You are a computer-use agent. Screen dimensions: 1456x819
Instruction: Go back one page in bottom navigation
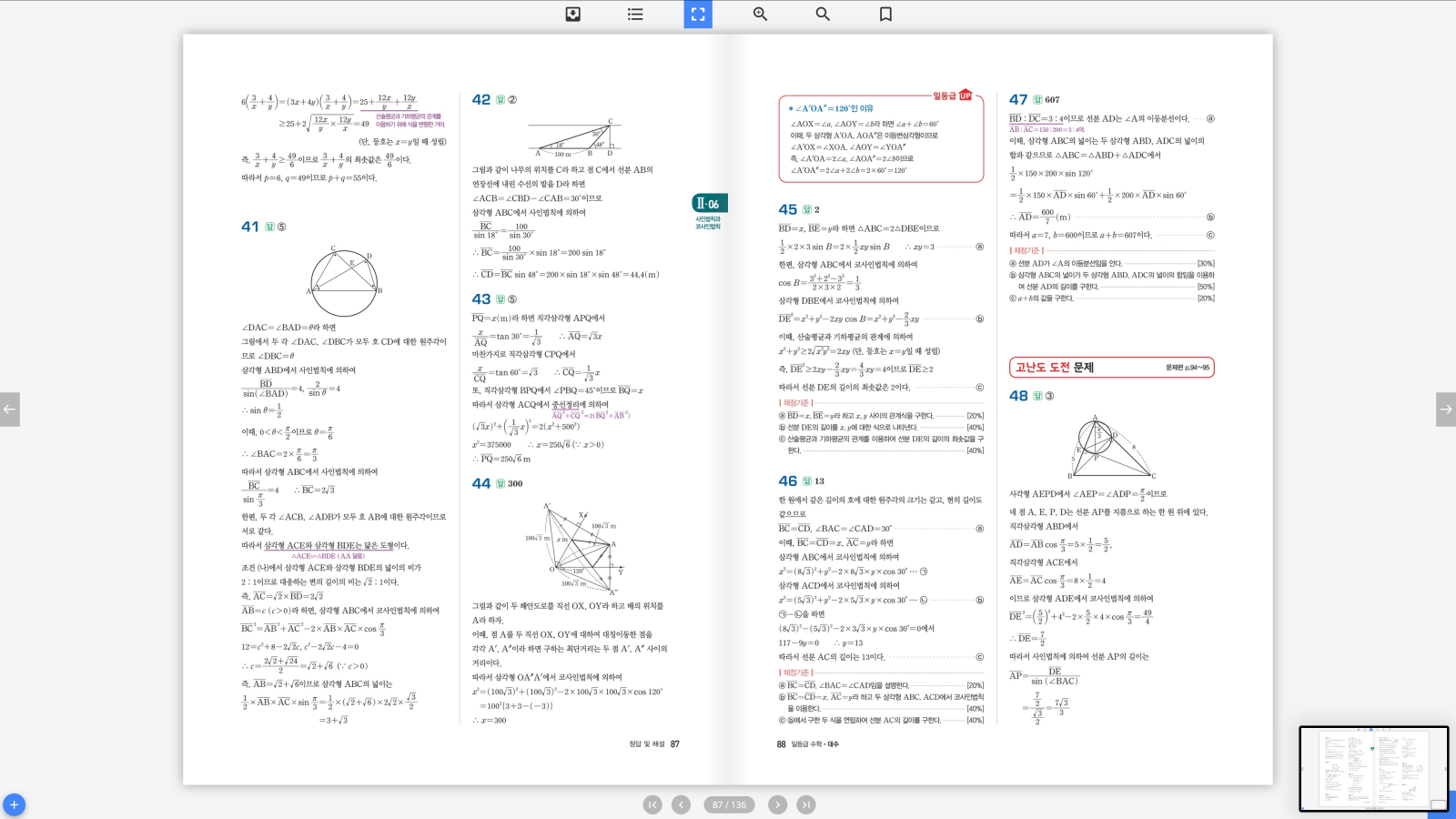coord(681,804)
